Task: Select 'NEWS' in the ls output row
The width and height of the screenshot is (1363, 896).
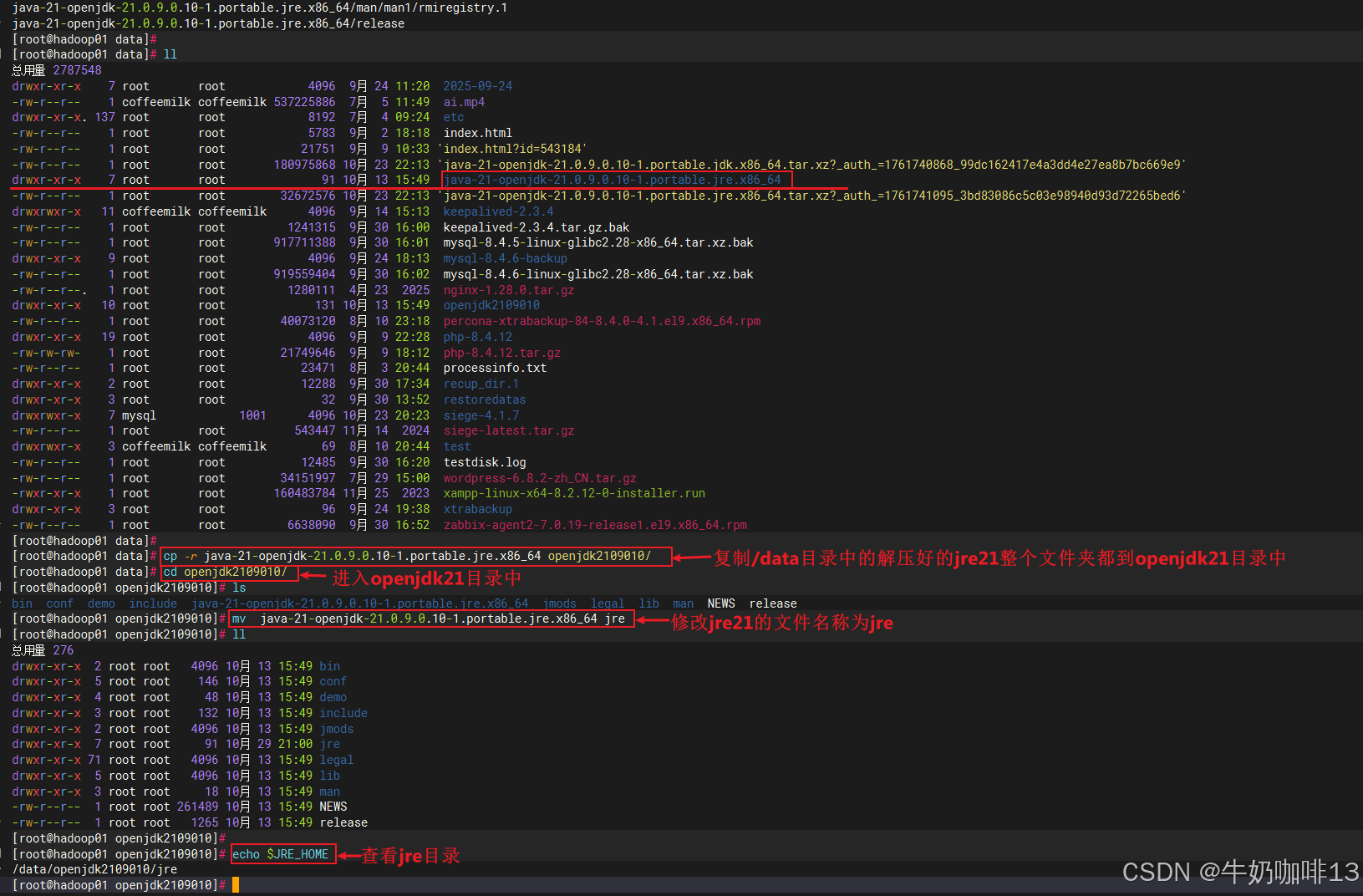Action: click(721, 603)
